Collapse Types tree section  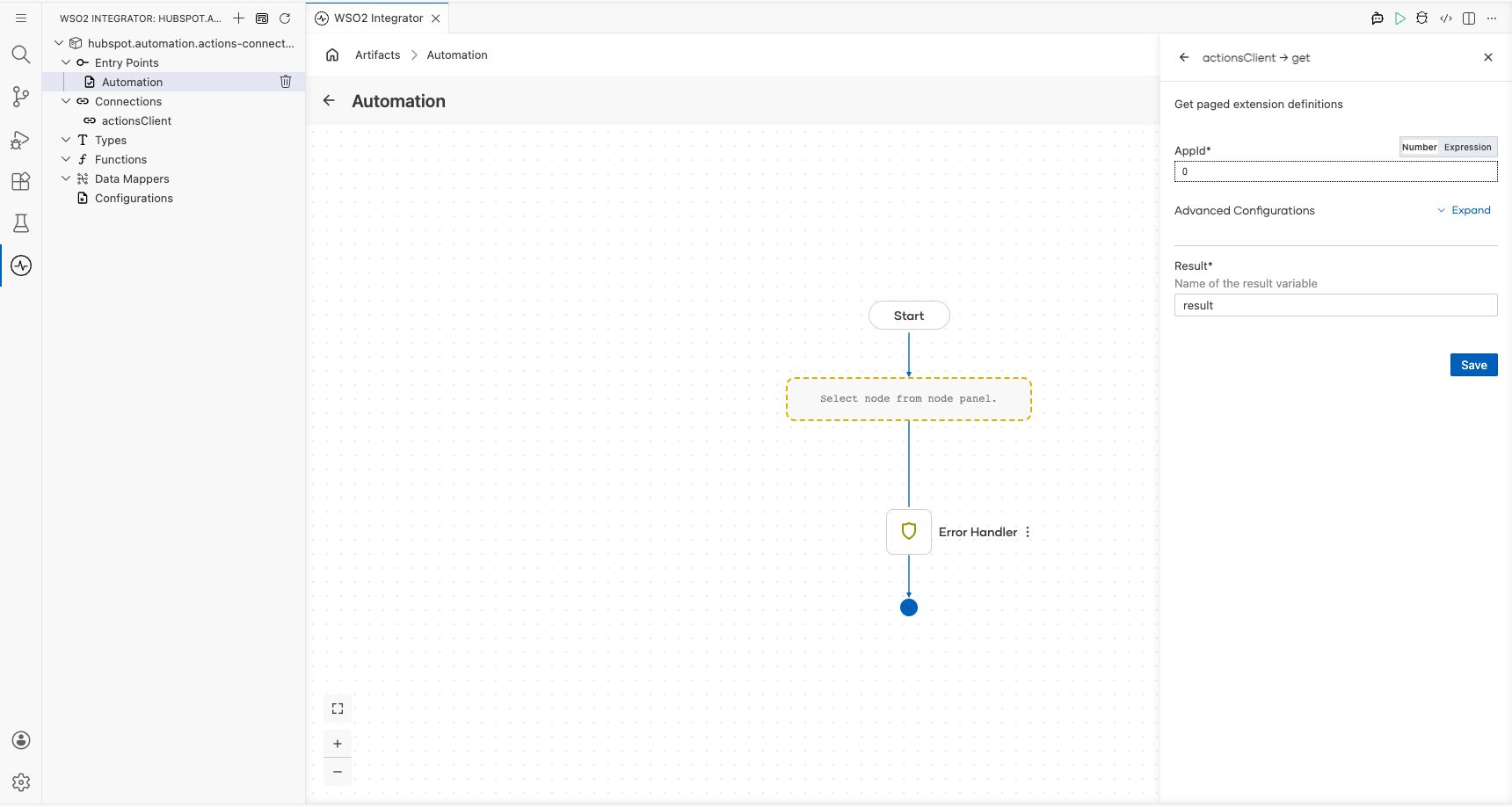[x=66, y=140]
